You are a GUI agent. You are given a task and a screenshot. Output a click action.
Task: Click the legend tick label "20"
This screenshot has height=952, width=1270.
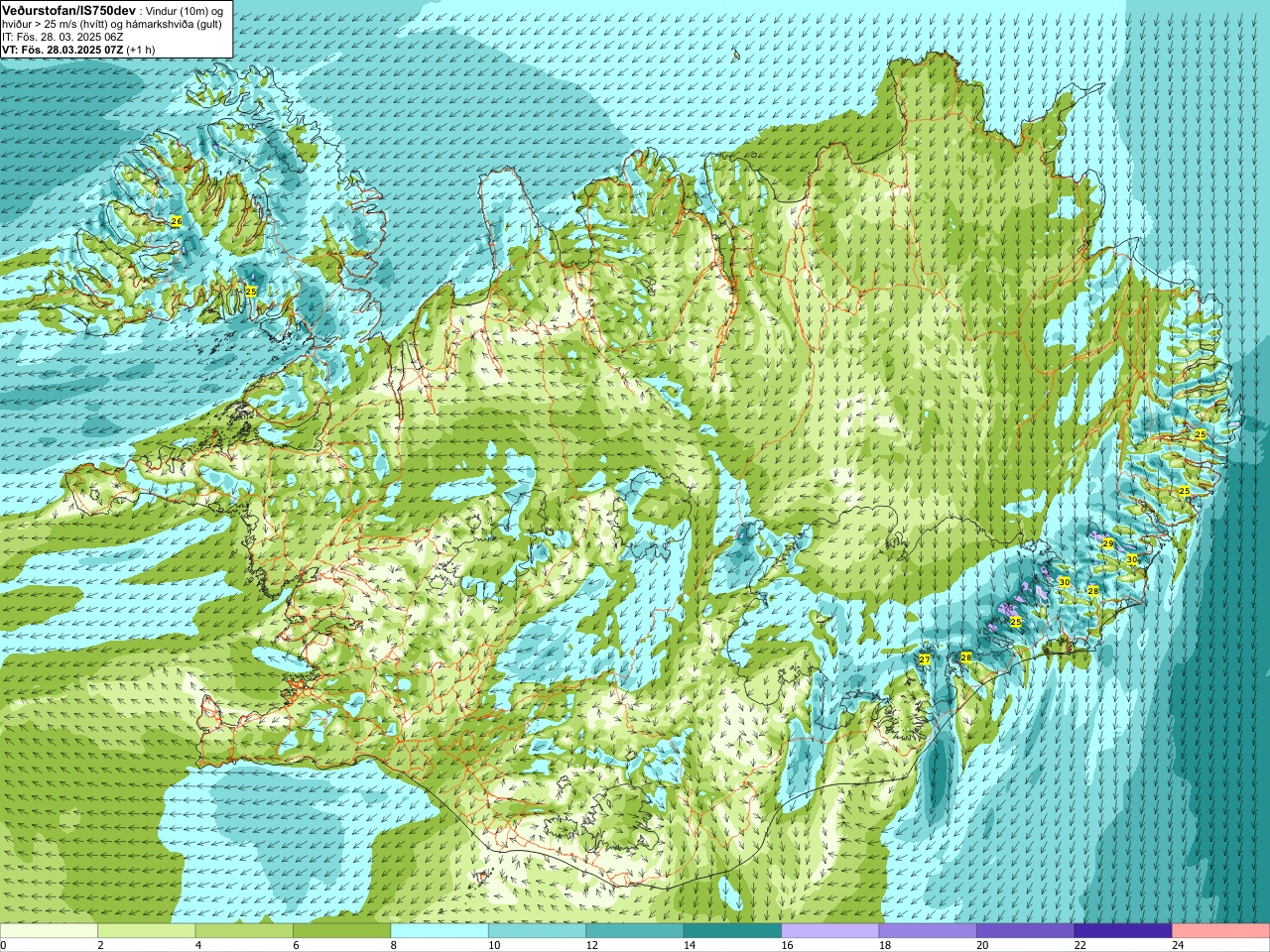click(x=982, y=945)
